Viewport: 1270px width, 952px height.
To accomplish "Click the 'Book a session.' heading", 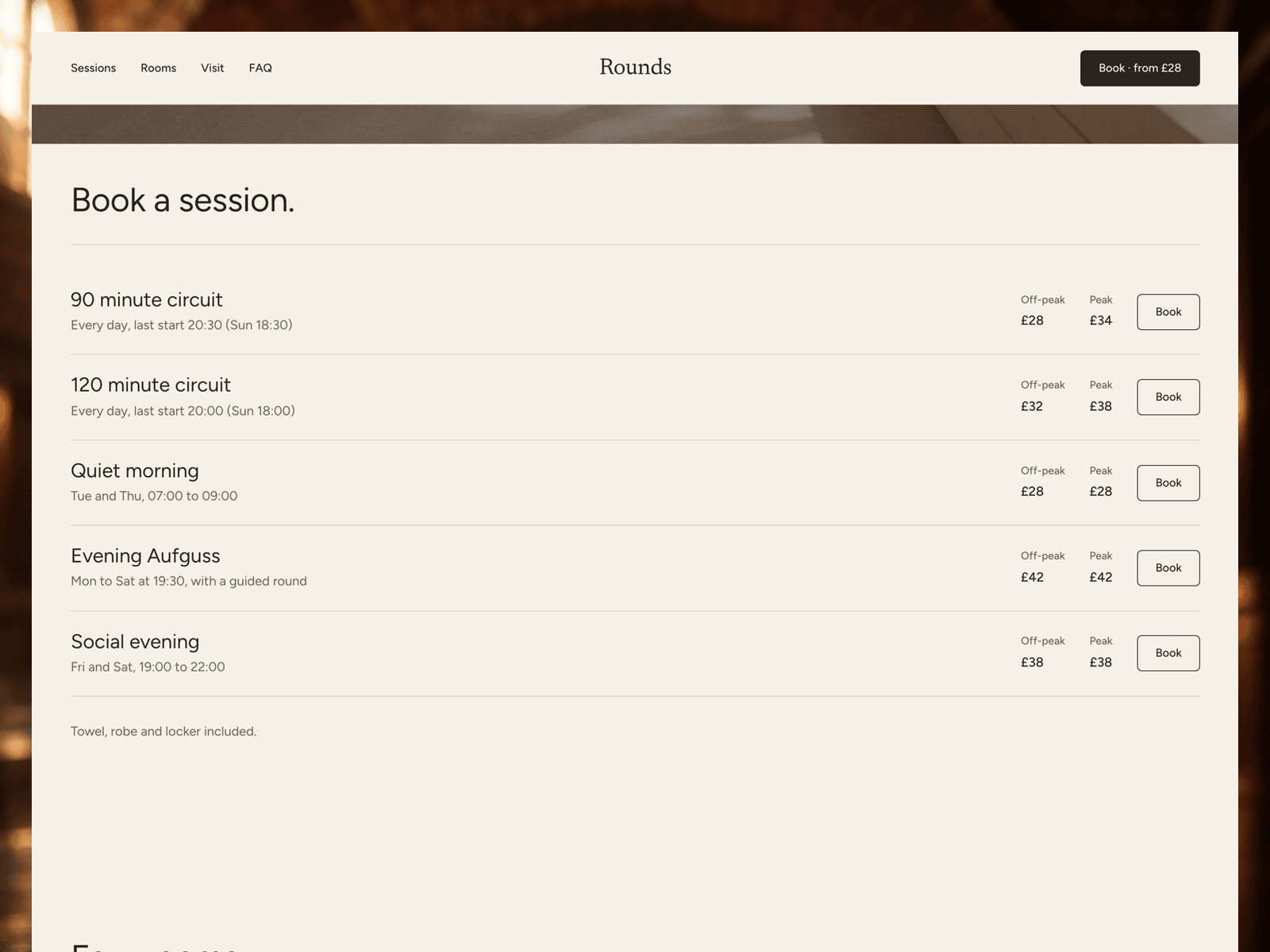I will tap(183, 201).
